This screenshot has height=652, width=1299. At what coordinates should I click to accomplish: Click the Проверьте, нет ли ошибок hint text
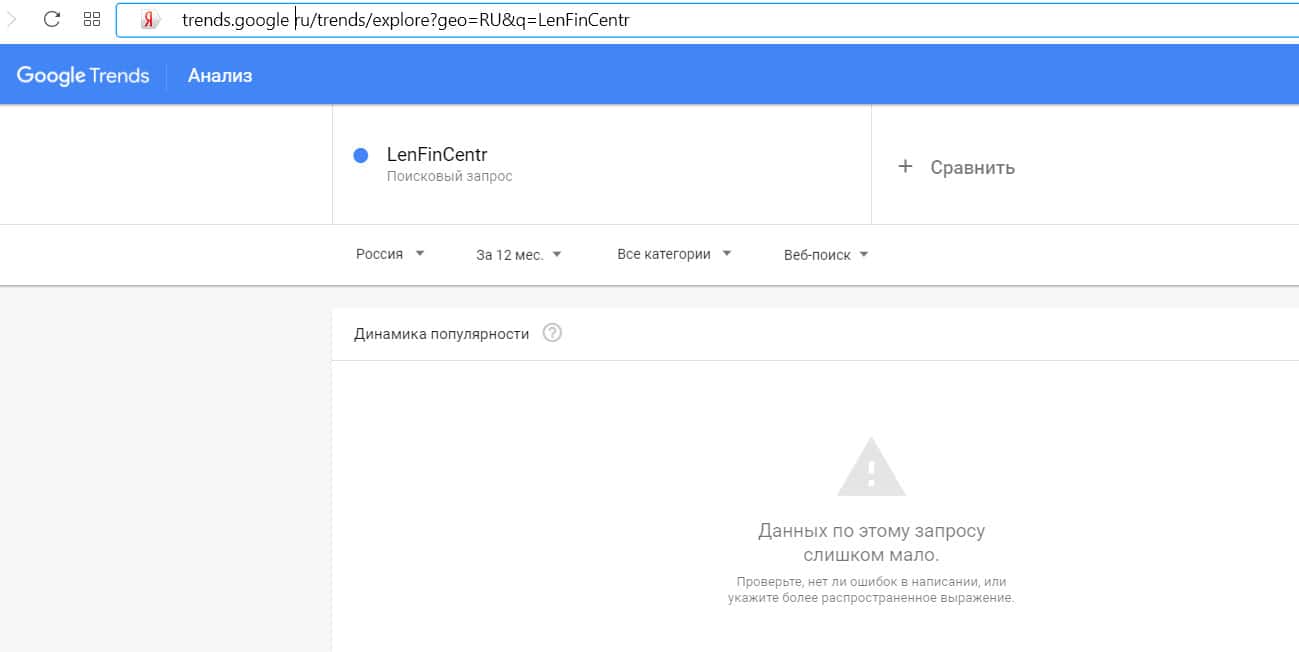871,590
